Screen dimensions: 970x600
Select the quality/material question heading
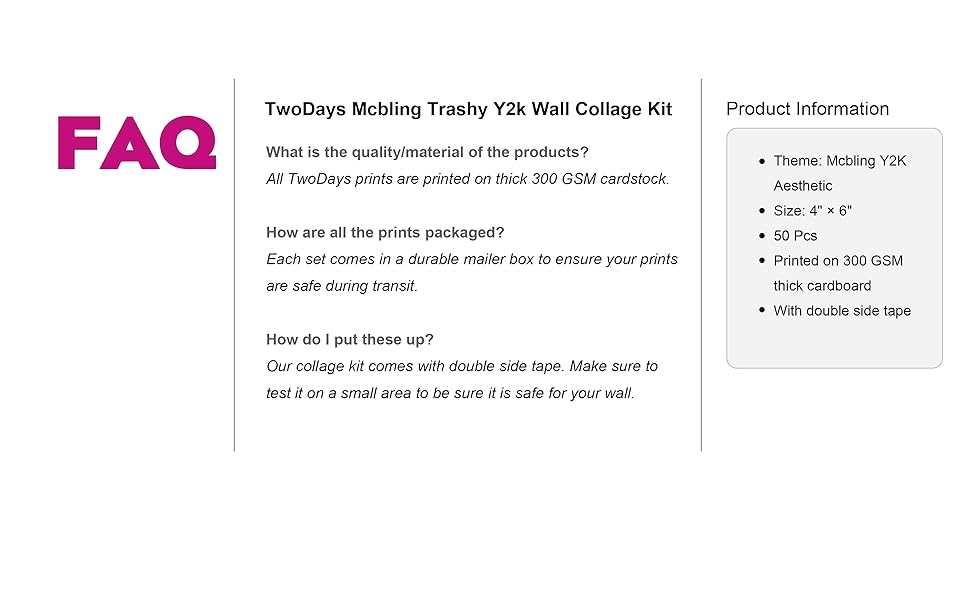(427, 152)
